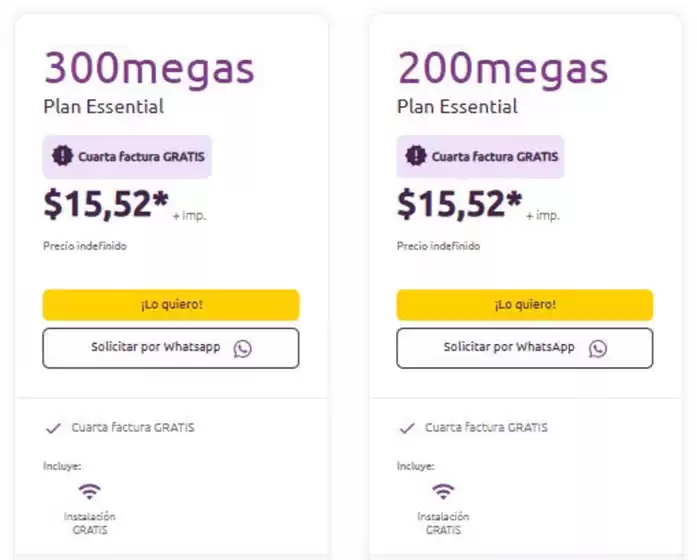Click WhatsApp icon in 300megas card
Image resolution: width=697 pixels, height=560 pixels.
(242, 348)
